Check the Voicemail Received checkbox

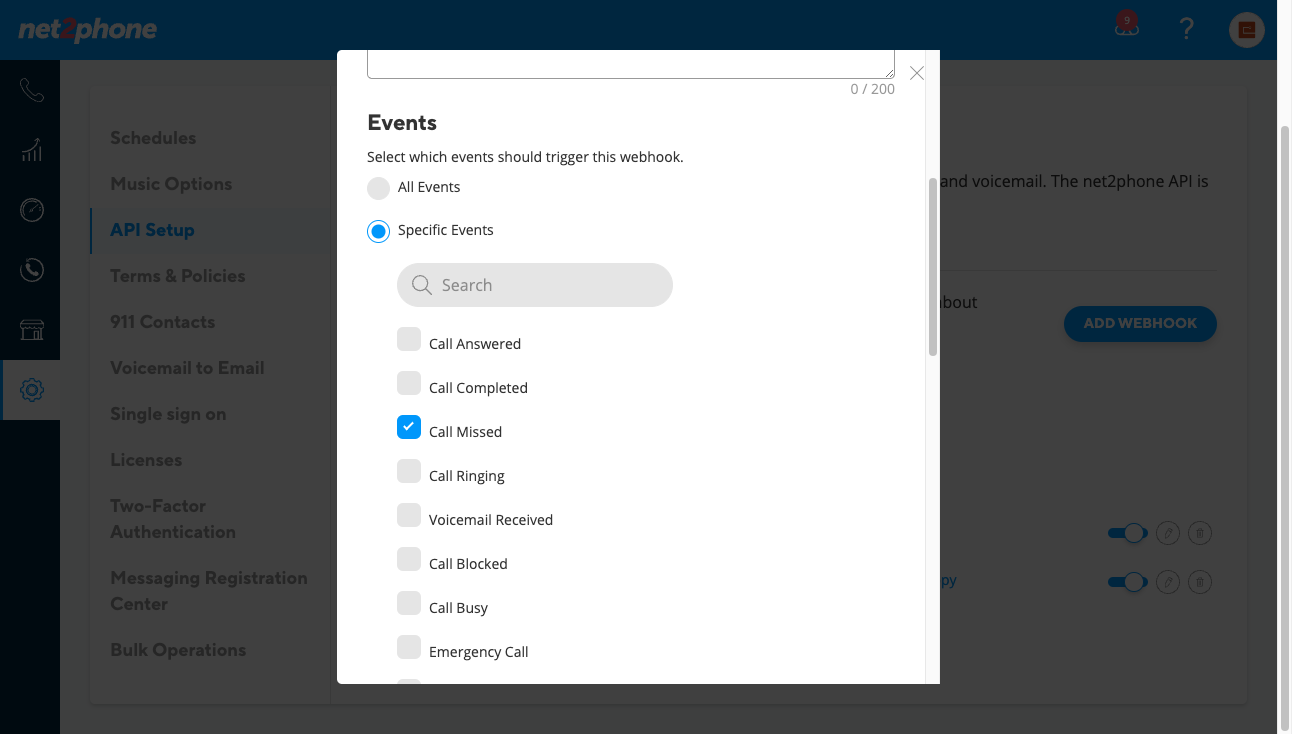[409, 515]
